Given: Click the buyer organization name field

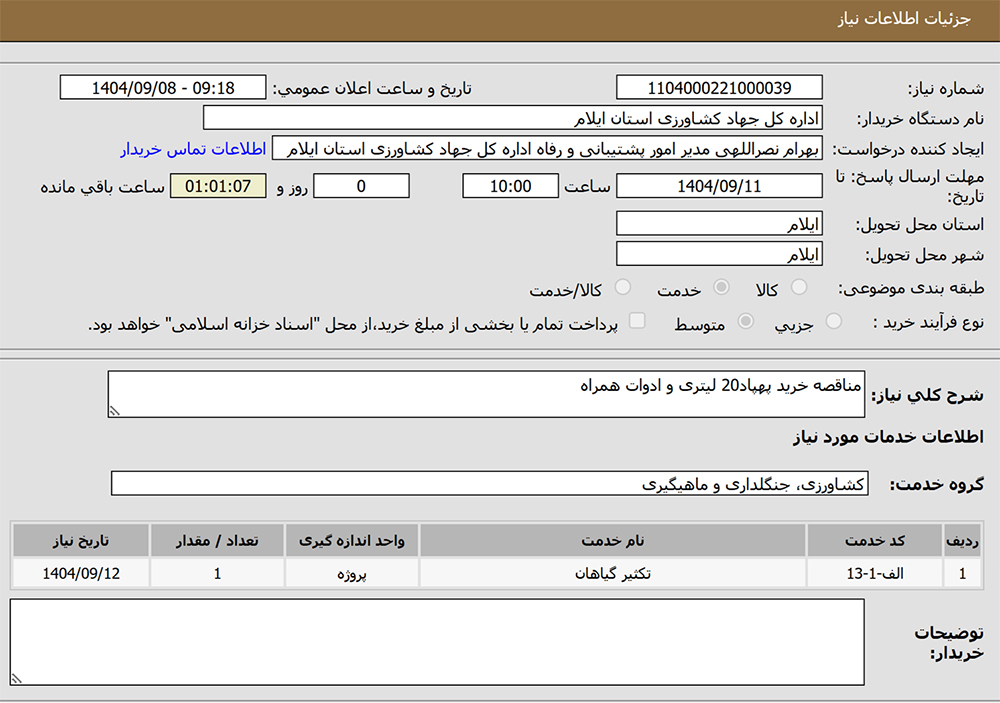Looking at the screenshot, I should pos(513,119).
